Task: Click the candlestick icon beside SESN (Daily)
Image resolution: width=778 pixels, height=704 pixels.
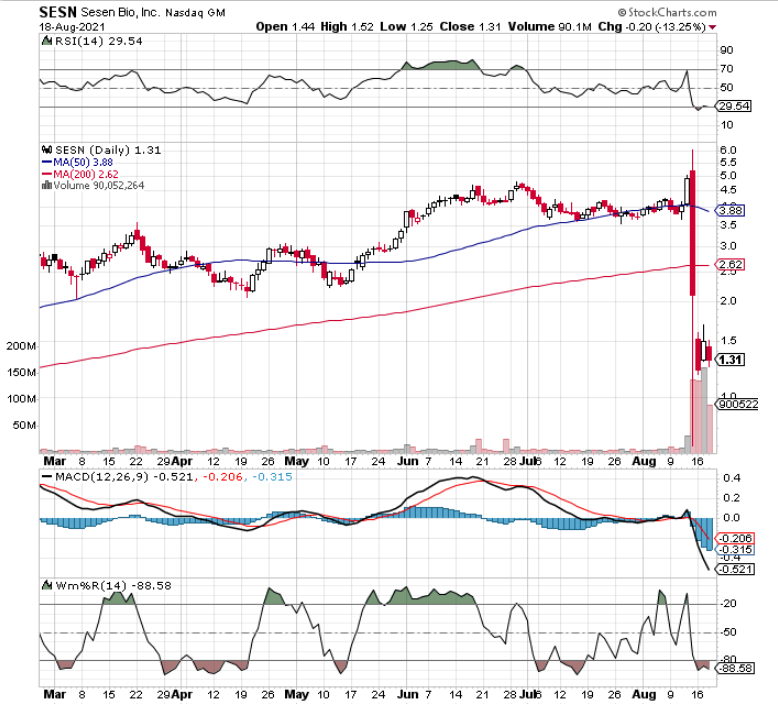Action: pos(47,149)
